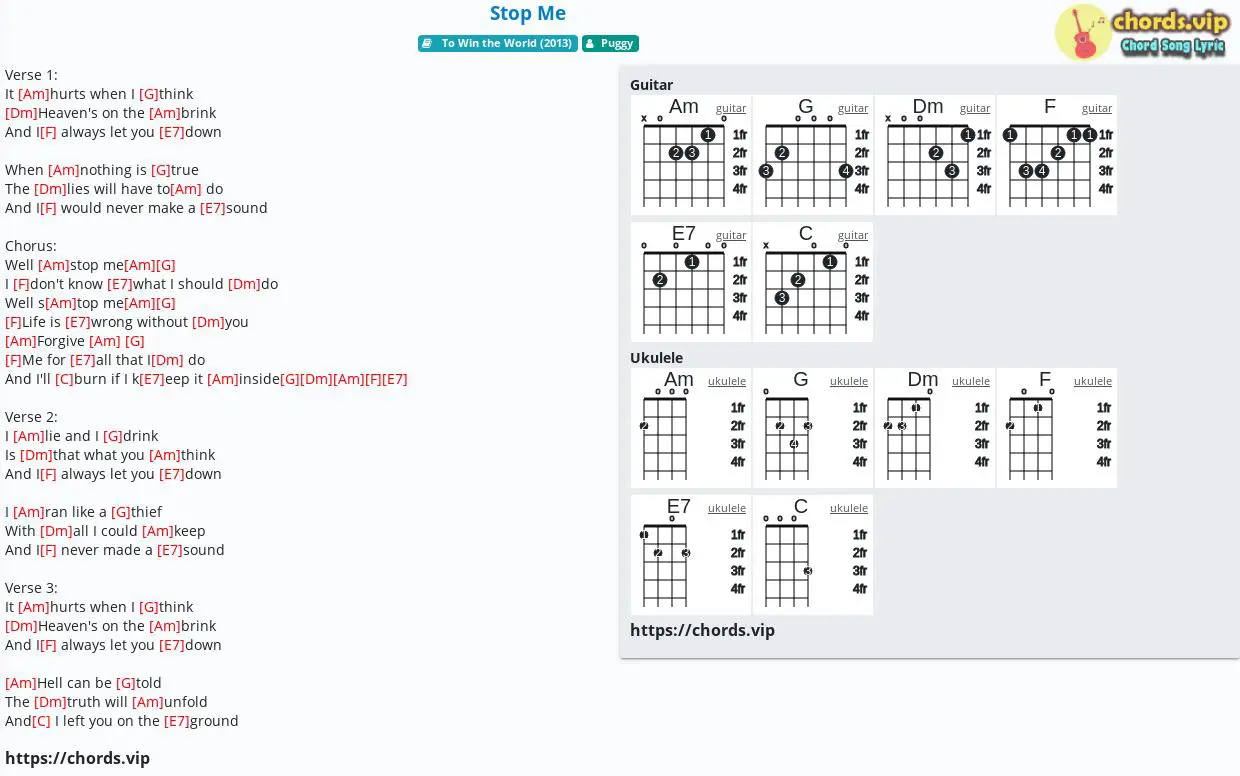
Task: Click [C] chord in 'I left you on the ground' line
Action: click(x=41, y=721)
